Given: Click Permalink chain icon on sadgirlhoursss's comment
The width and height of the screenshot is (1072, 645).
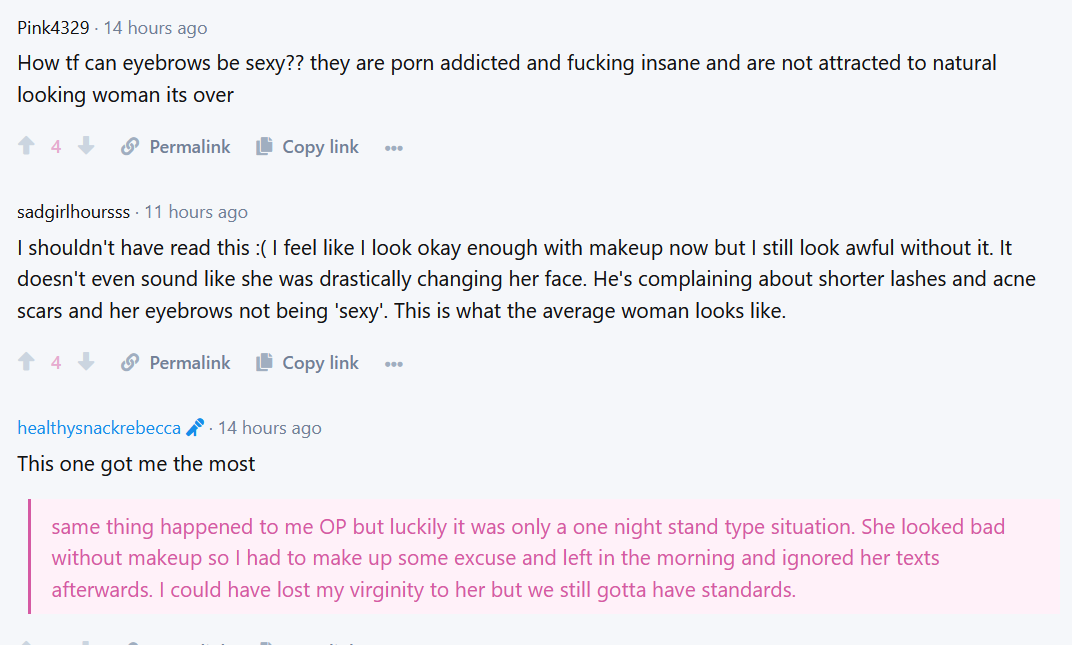Looking at the screenshot, I should pos(130,363).
